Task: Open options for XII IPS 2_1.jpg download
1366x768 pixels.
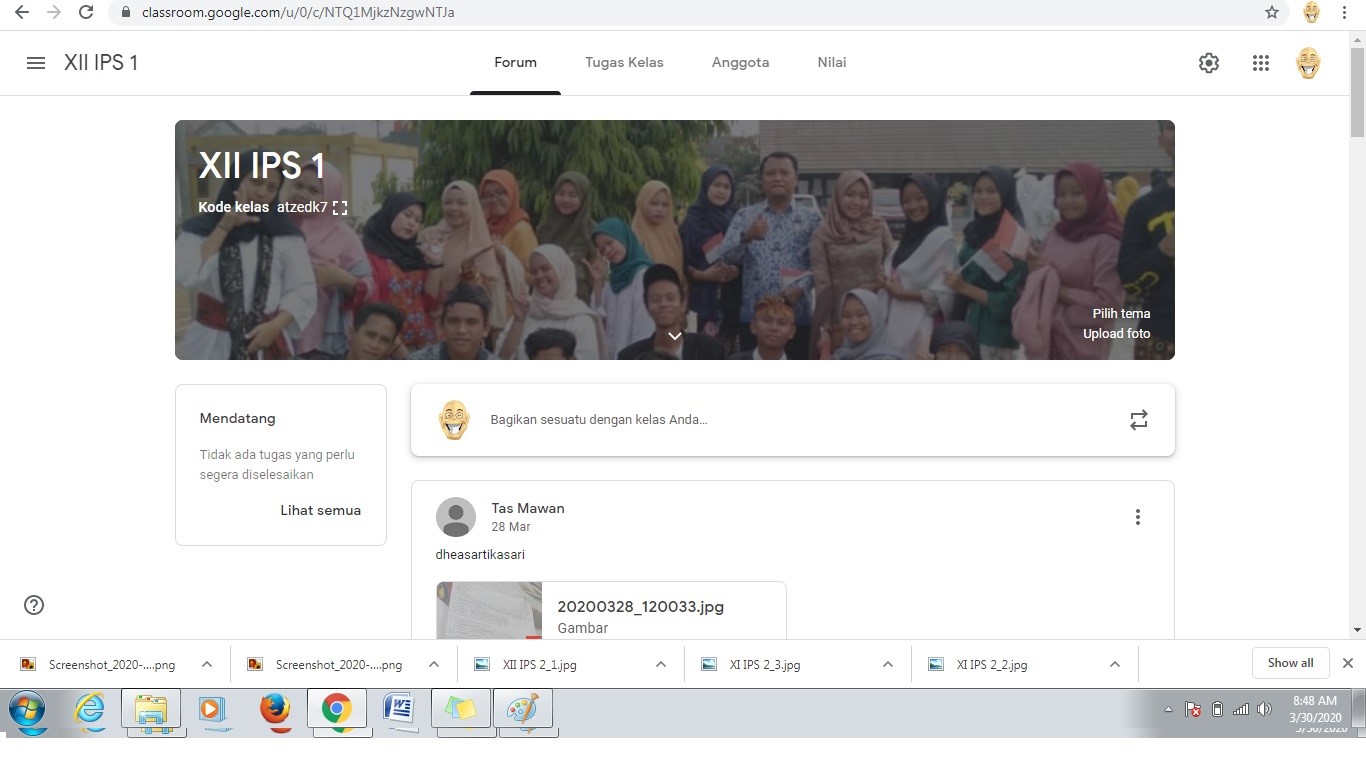Action: click(661, 664)
